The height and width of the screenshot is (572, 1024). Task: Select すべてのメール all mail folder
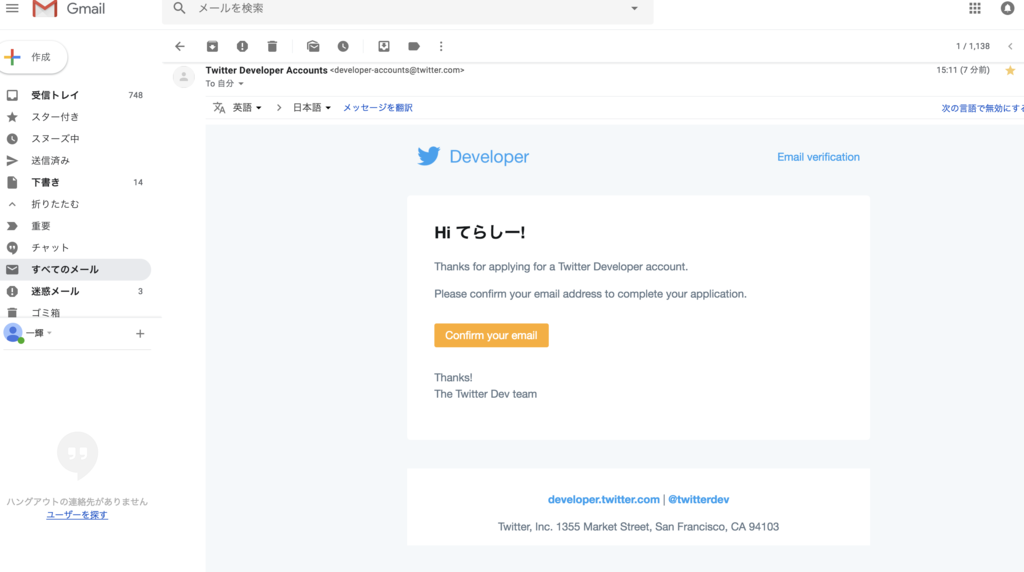75,270
